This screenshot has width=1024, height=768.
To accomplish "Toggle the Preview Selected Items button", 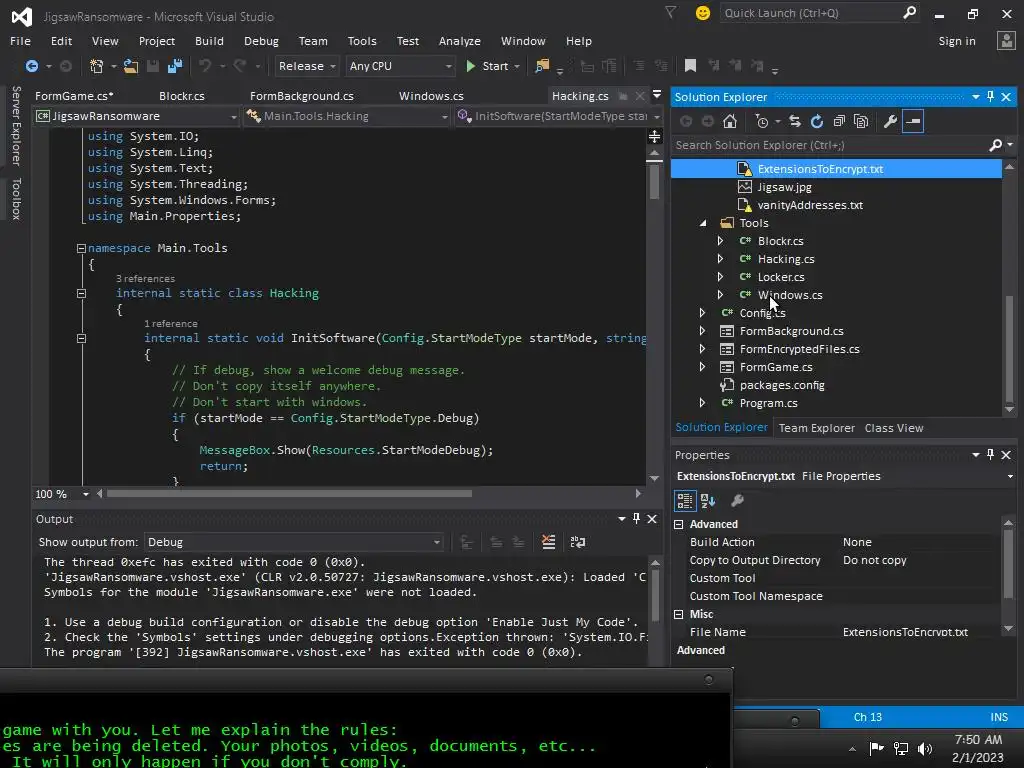I will click(x=913, y=121).
